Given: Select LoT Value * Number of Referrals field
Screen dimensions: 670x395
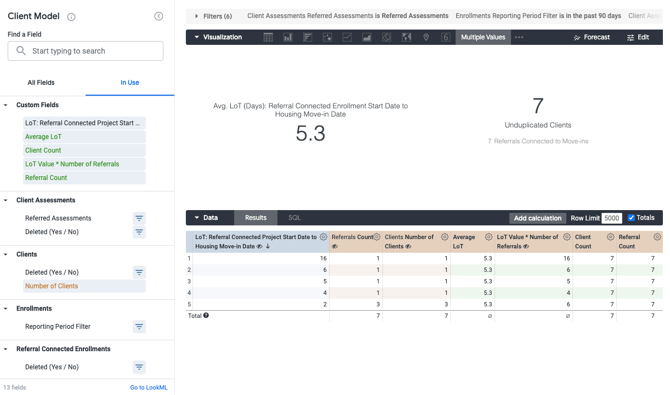Looking at the screenshot, I should click(84, 164).
